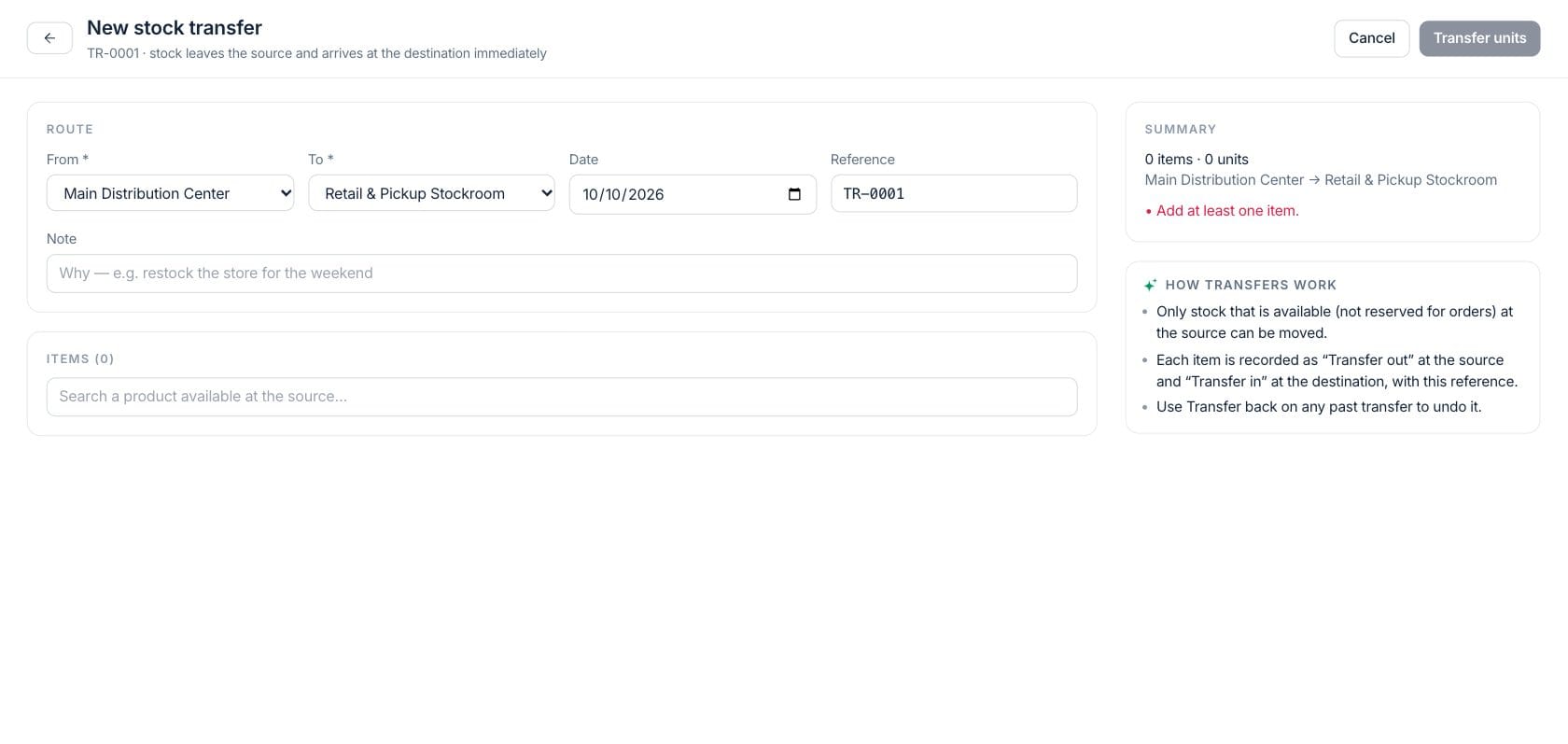
Task: Click the back arrow button
Action: pos(49,38)
